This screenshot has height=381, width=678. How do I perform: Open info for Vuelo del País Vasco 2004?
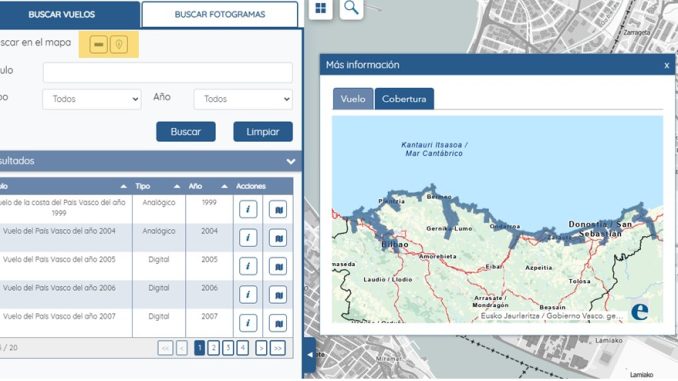click(x=248, y=238)
